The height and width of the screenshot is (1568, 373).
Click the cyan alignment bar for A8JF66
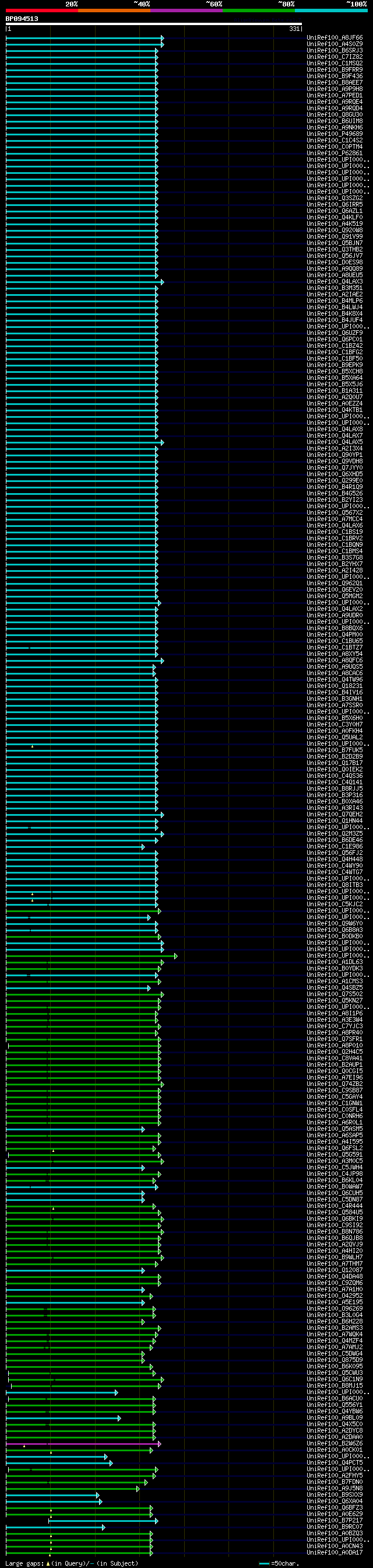(x=85, y=38)
